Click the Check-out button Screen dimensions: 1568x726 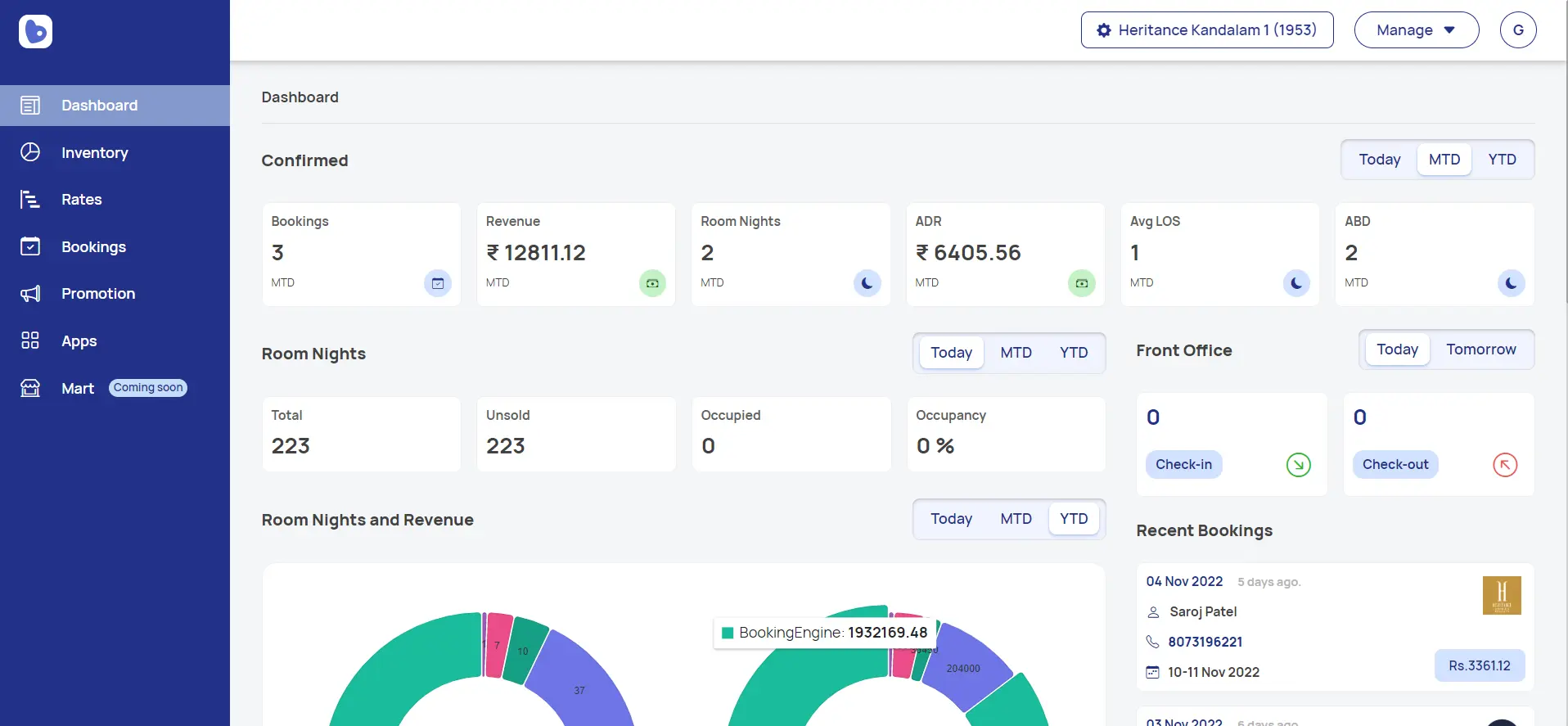click(1395, 464)
